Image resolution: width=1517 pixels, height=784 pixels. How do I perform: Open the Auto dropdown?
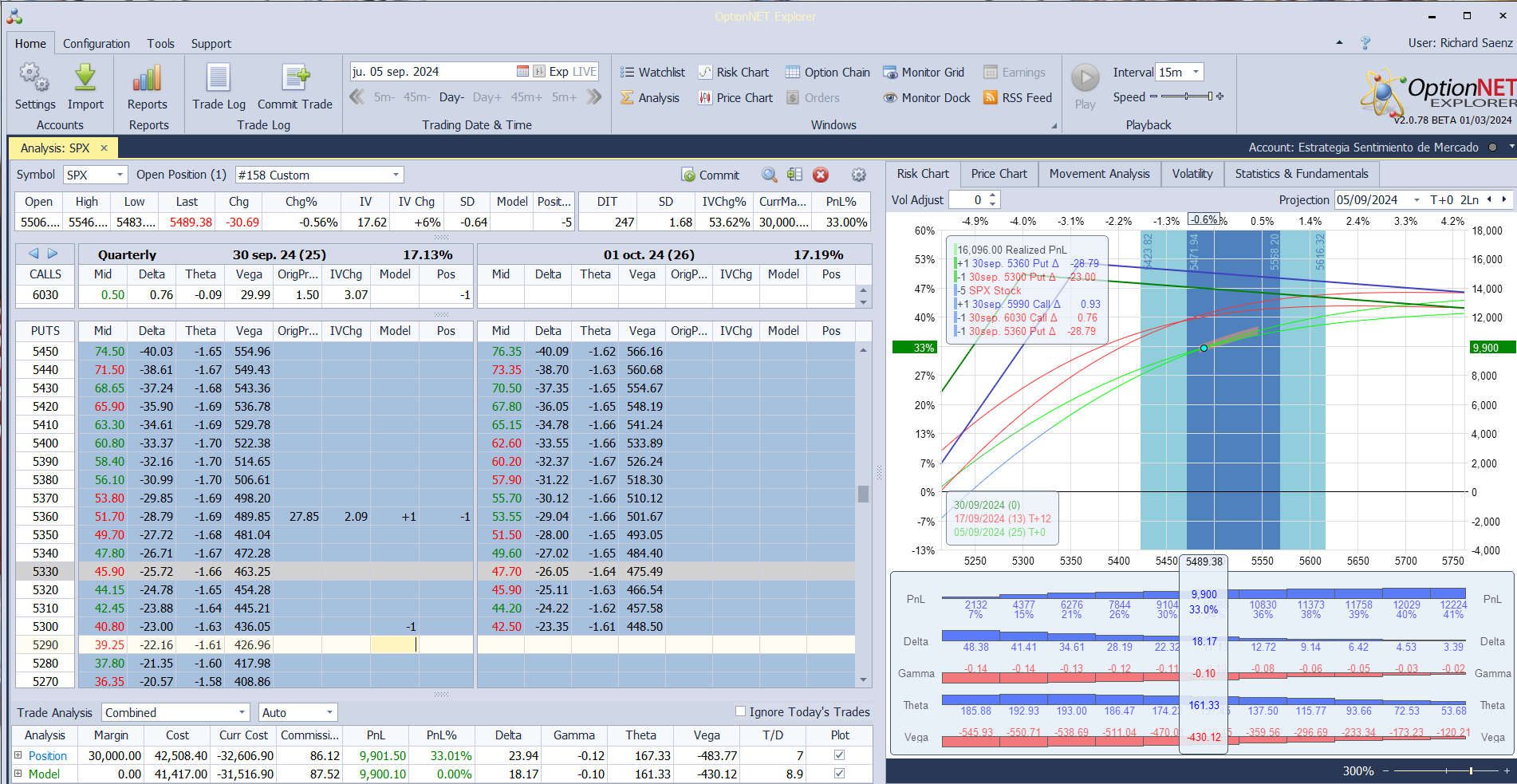click(329, 712)
